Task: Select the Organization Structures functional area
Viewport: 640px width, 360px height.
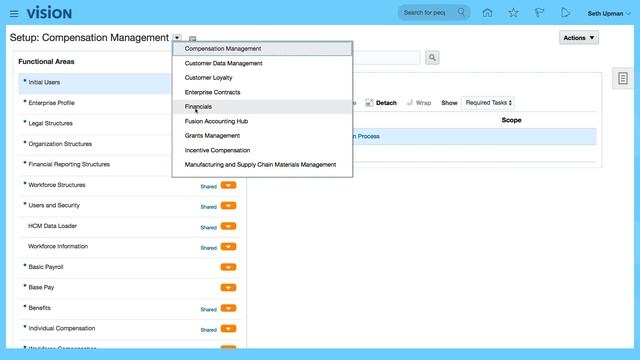Action: pos(60,144)
